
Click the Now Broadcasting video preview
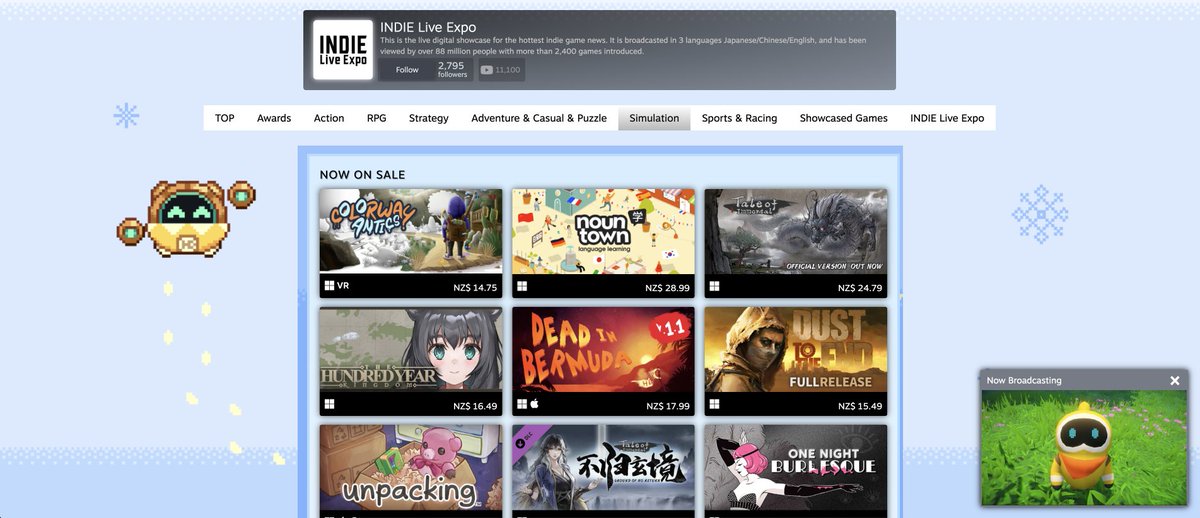1084,448
